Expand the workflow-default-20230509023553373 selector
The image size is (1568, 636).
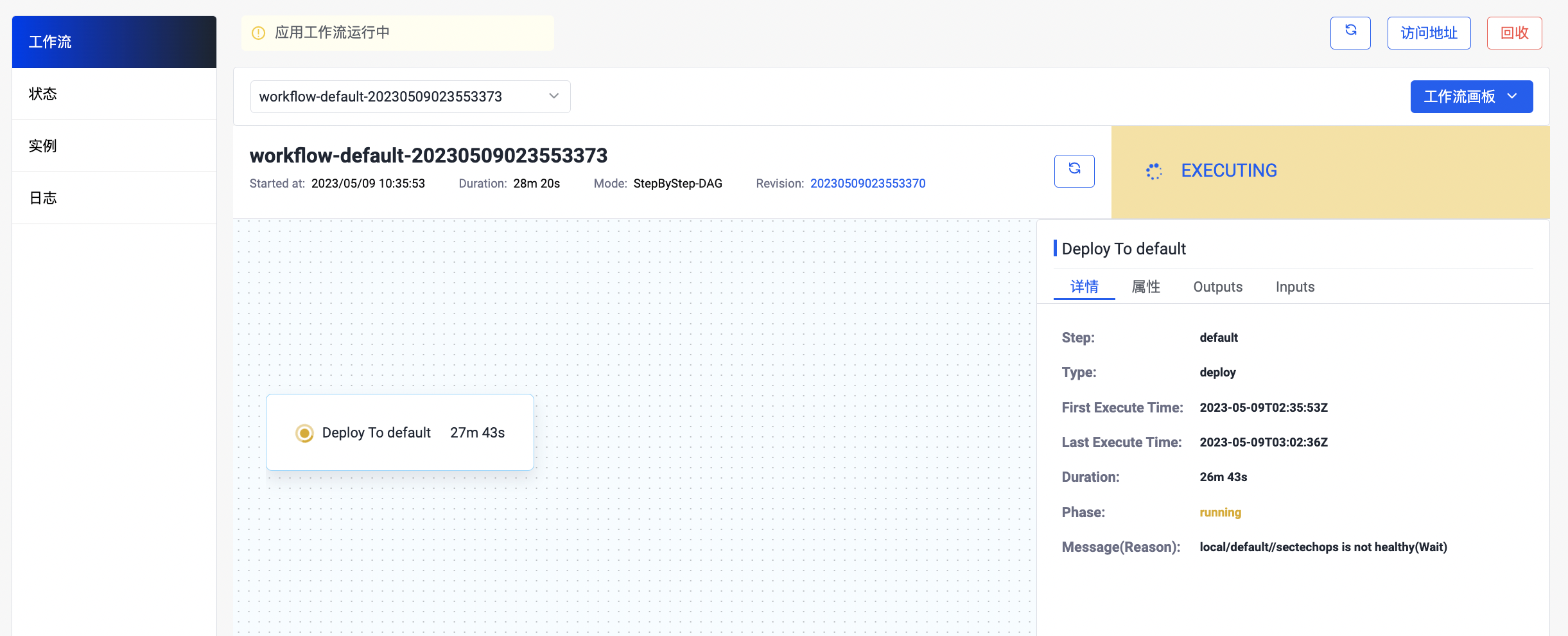[410, 96]
